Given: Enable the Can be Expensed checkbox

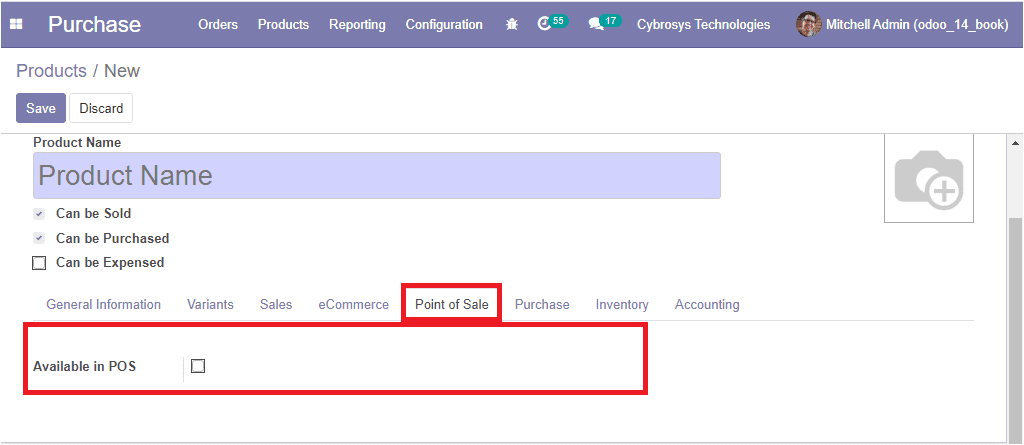Looking at the screenshot, I should pos(39,263).
